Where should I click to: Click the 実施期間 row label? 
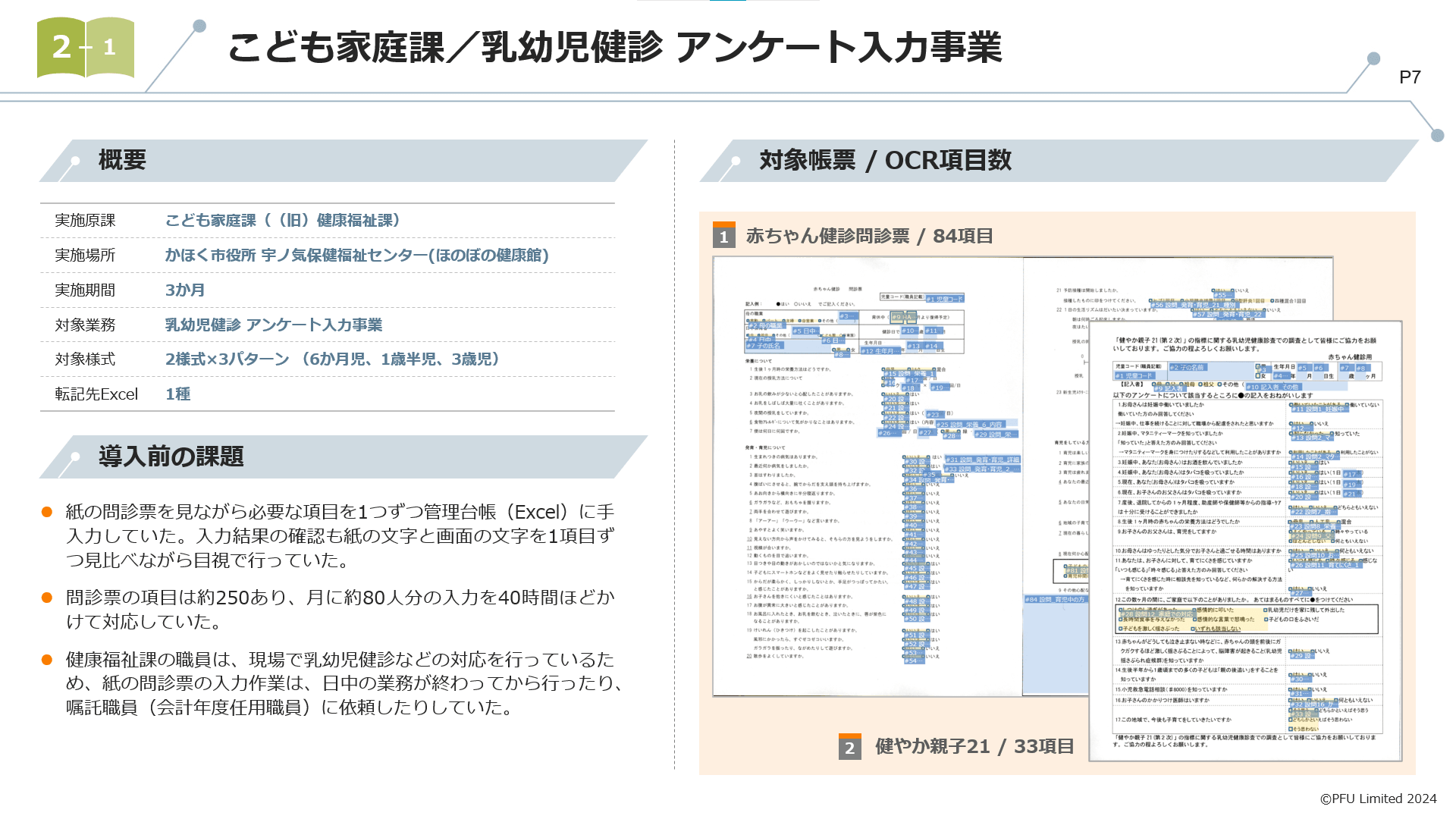(85, 290)
